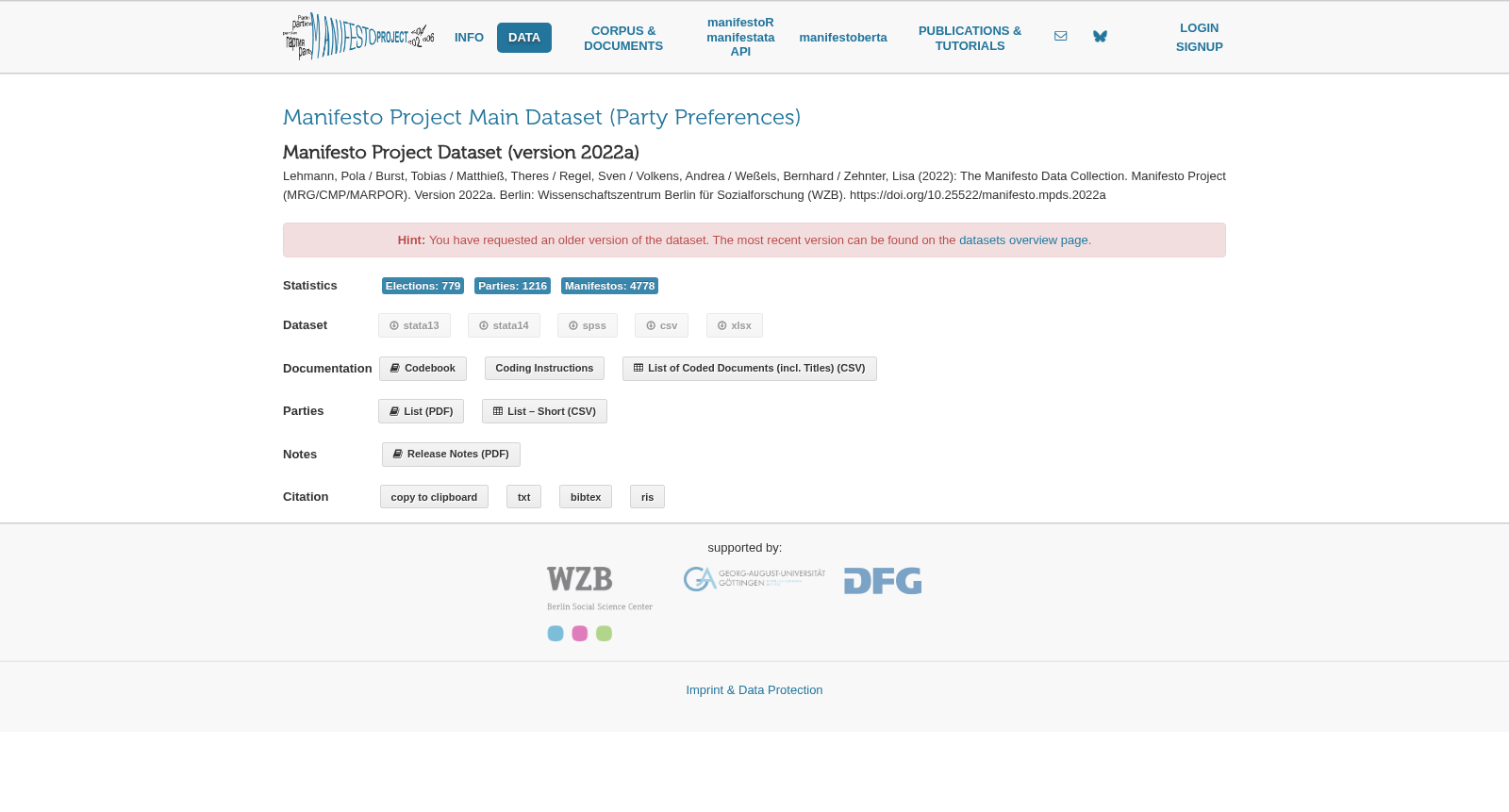This screenshot has height=812, width=1509.
Task: Download parties List – Short (CSV)
Action: tap(544, 411)
